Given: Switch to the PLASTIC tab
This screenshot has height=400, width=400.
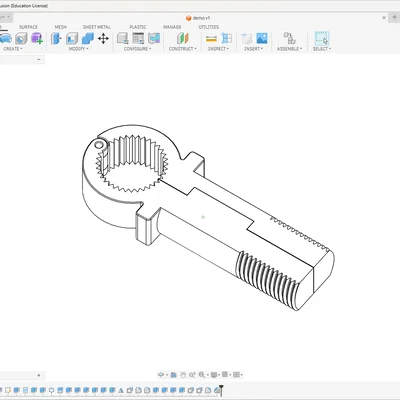Looking at the screenshot, I should pos(138,27).
